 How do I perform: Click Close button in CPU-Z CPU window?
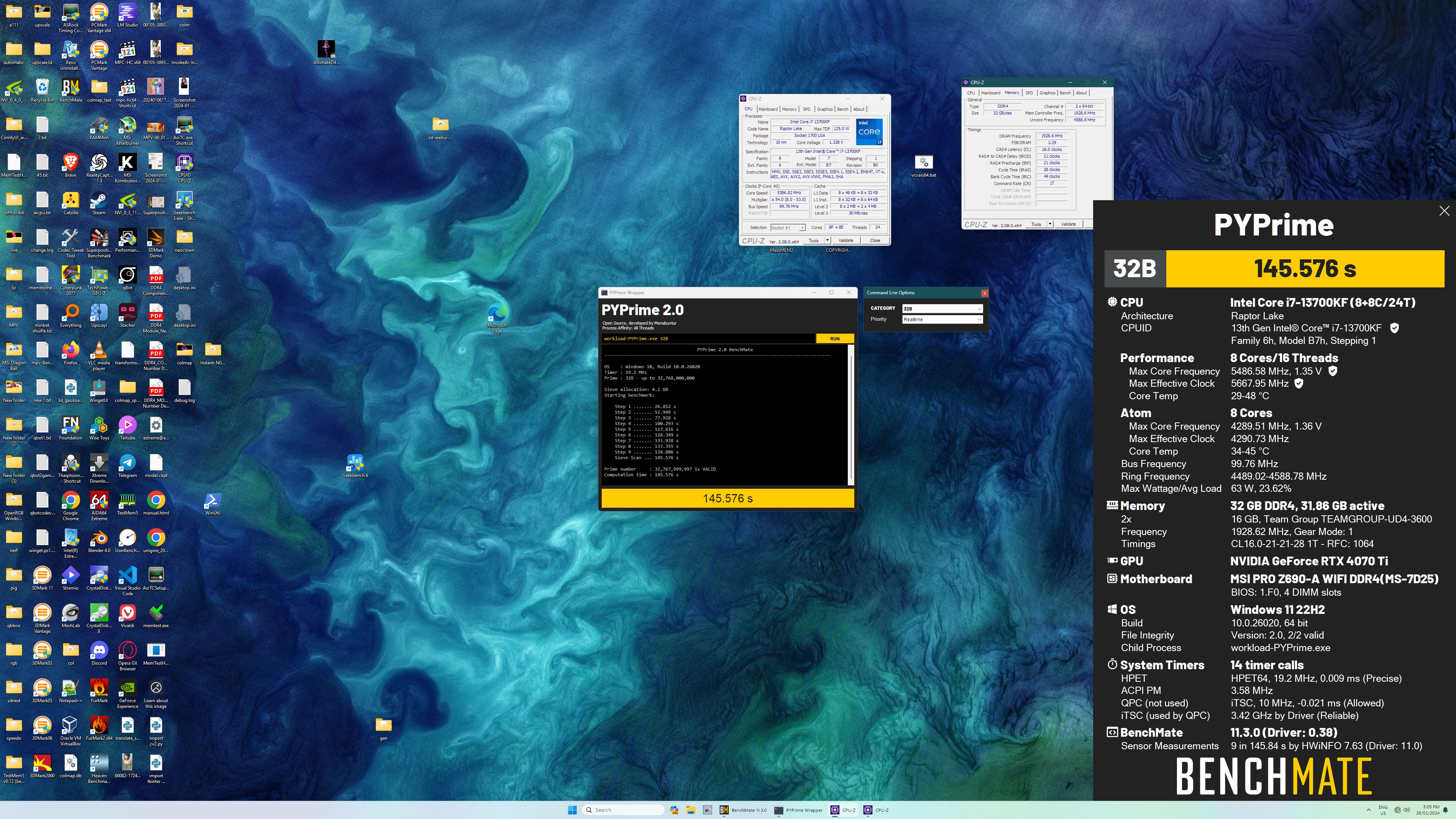(875, 241)
